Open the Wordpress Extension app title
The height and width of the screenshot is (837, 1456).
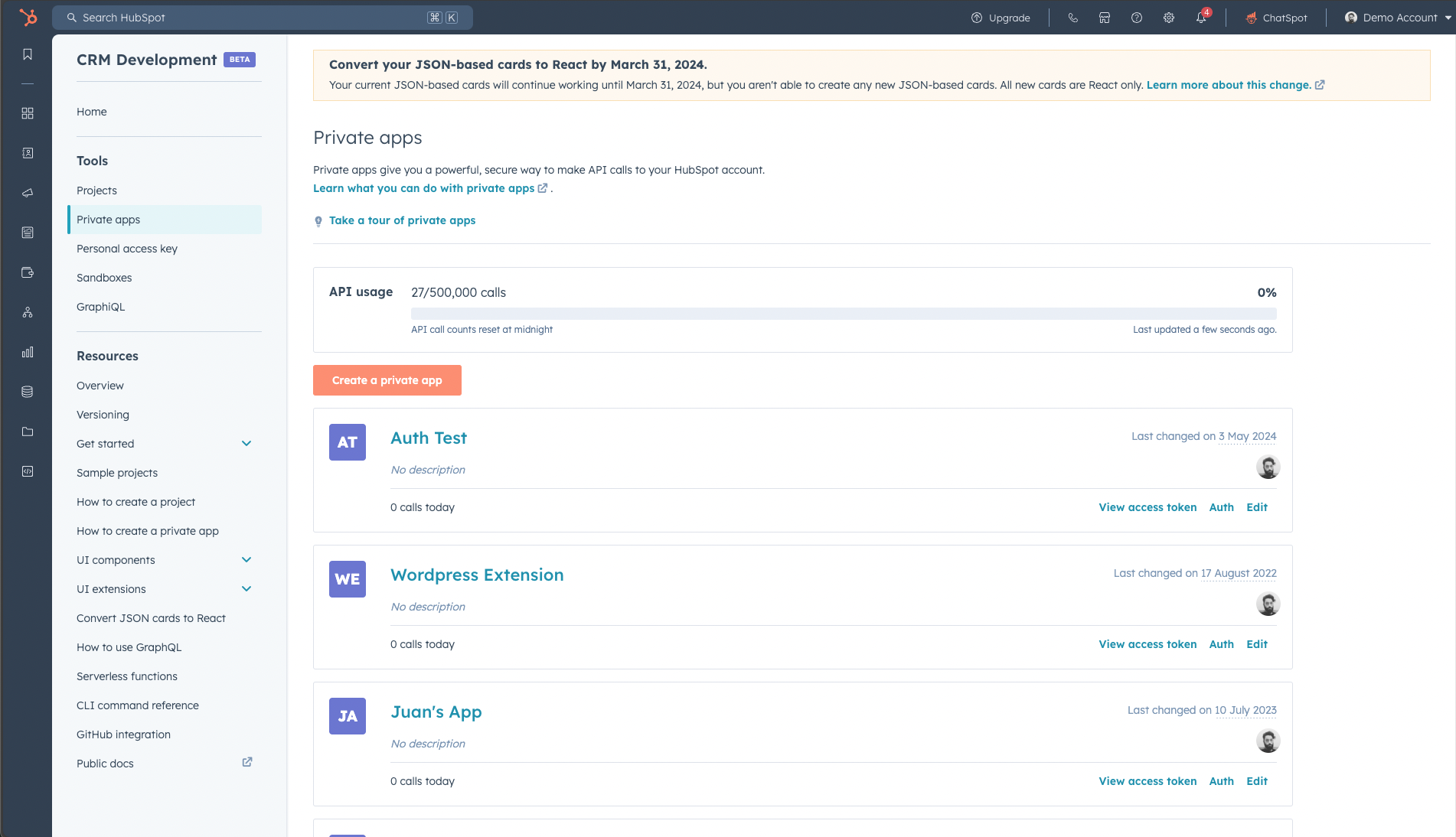tap(477, 575)
